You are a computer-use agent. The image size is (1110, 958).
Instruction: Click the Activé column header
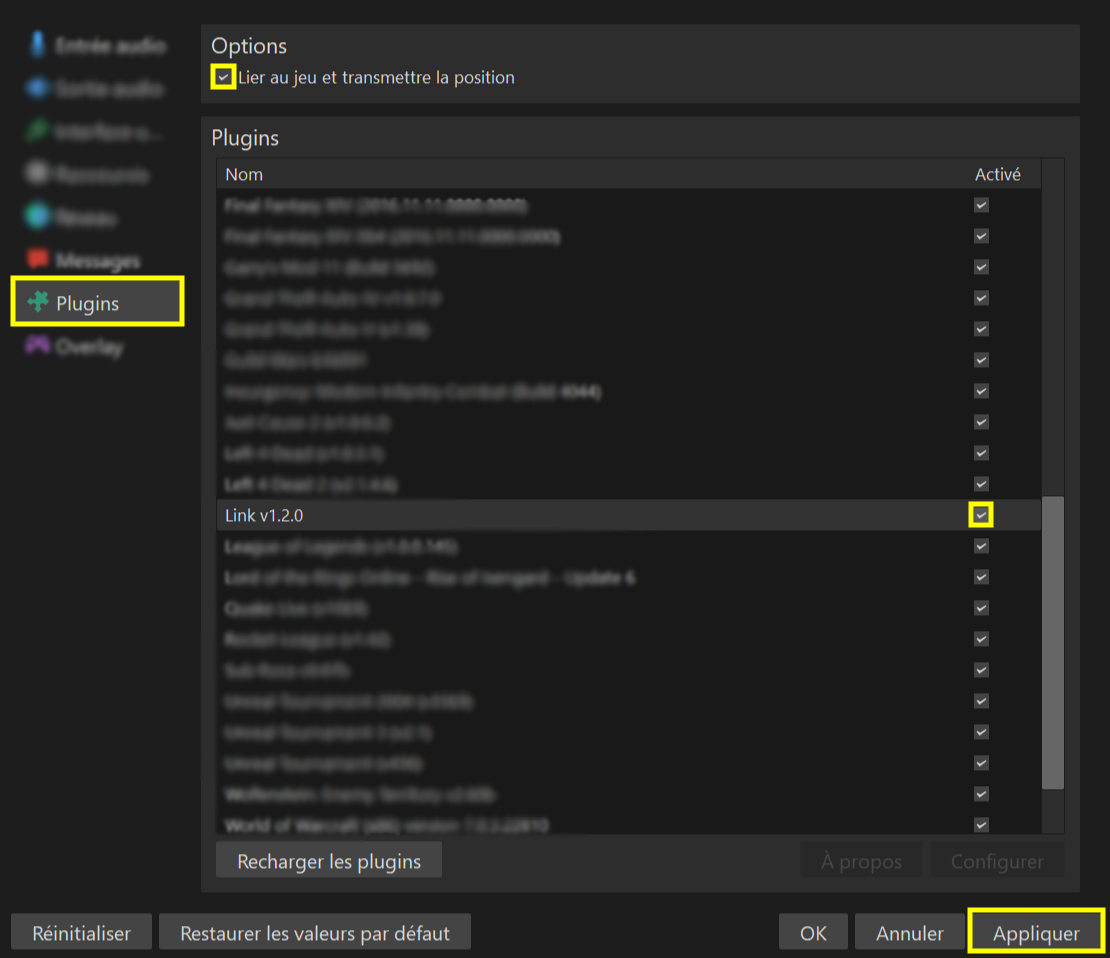tap(997, 174)
